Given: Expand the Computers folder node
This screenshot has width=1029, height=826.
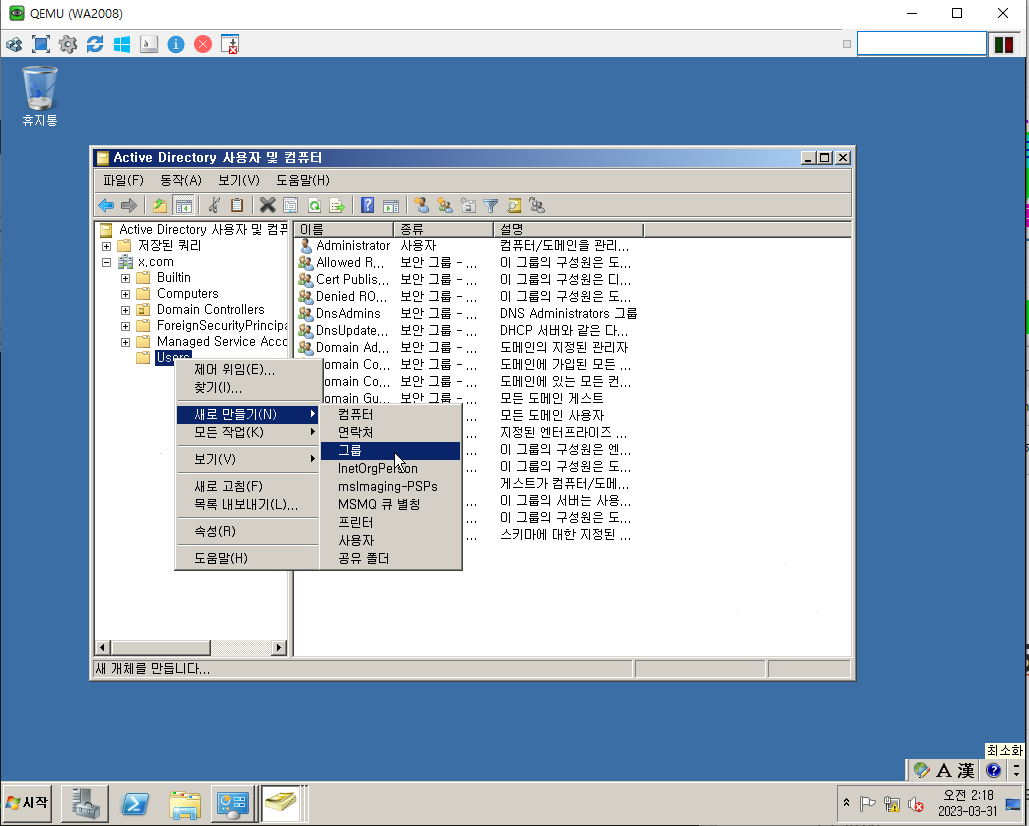Looking at the screenshot, I should point(125,294).
